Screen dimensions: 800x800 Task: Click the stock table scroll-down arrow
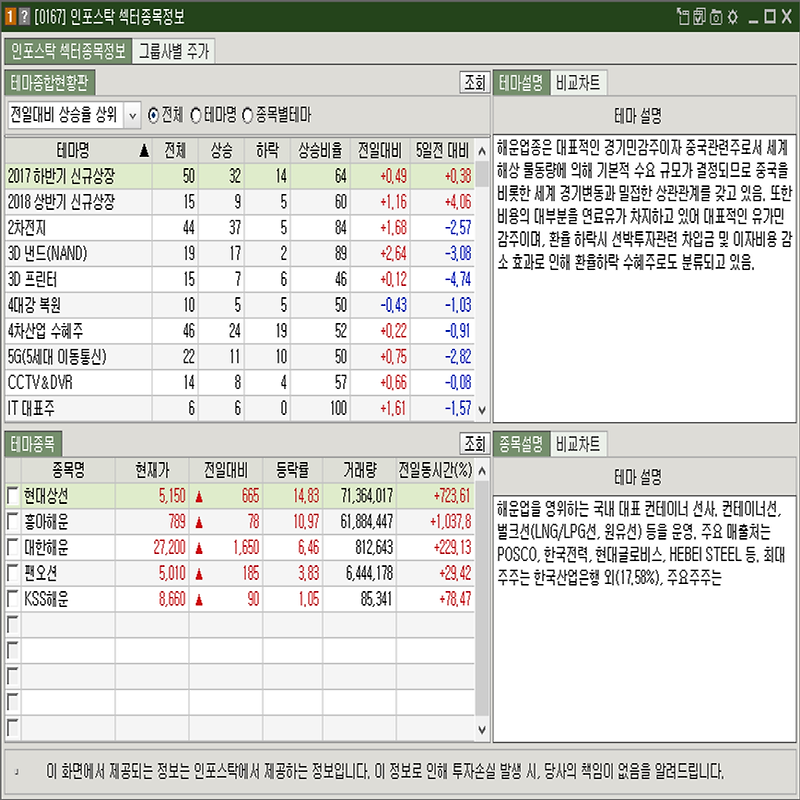pyautogui.click(x=482, y=730)
